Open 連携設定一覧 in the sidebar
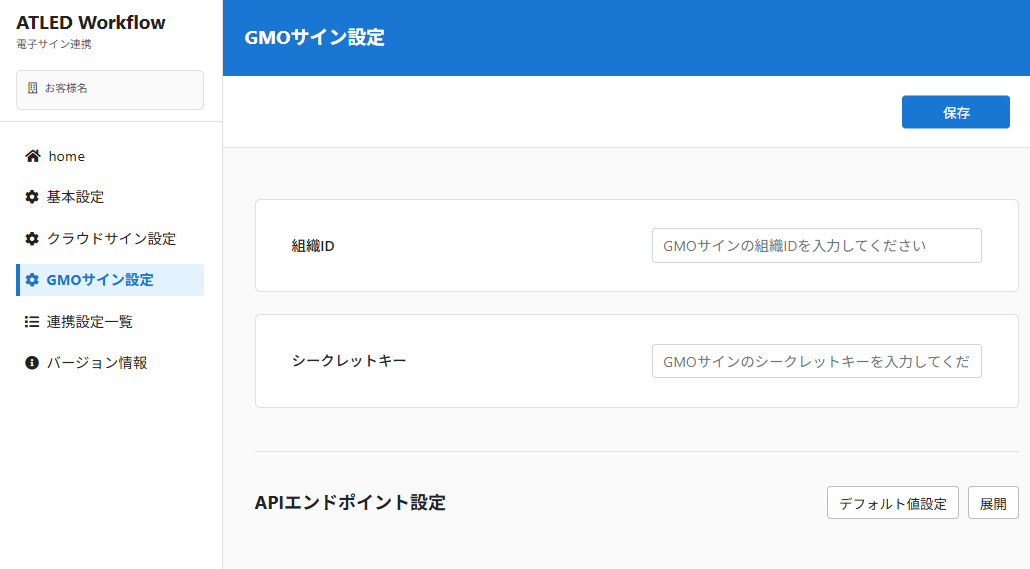This screenshot has height=569, width=1030. tap(110, 321)
